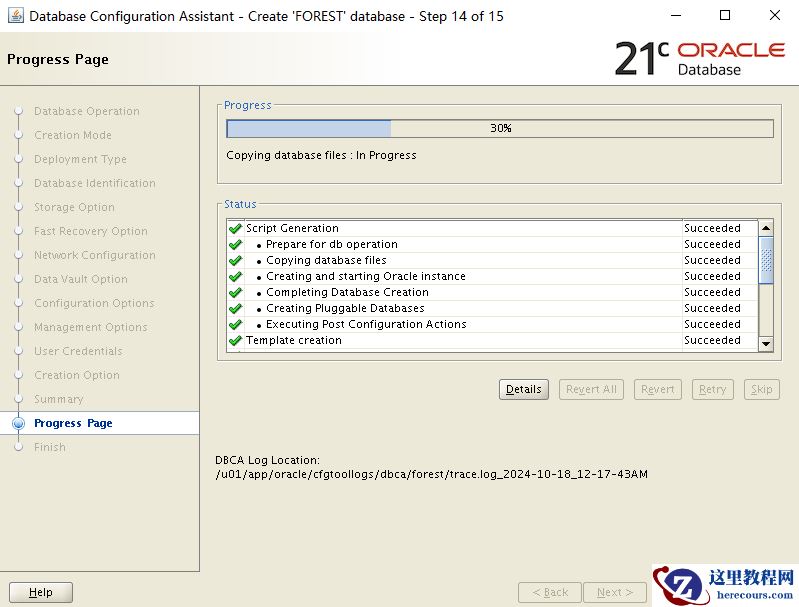Click the Revert button

657,389
